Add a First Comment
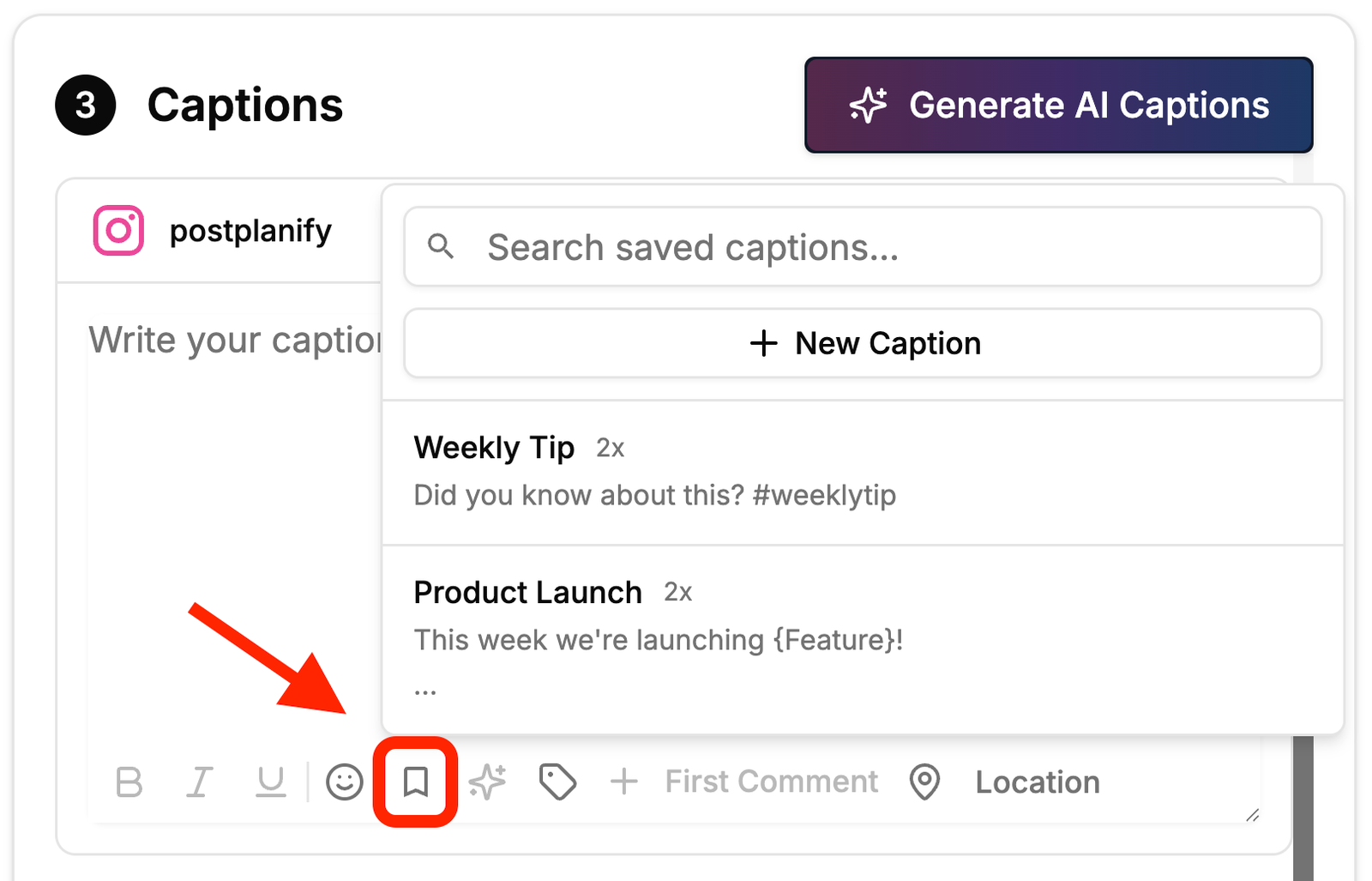The height and width of the screenshot is (881, 1372). (x=744, y=782)
